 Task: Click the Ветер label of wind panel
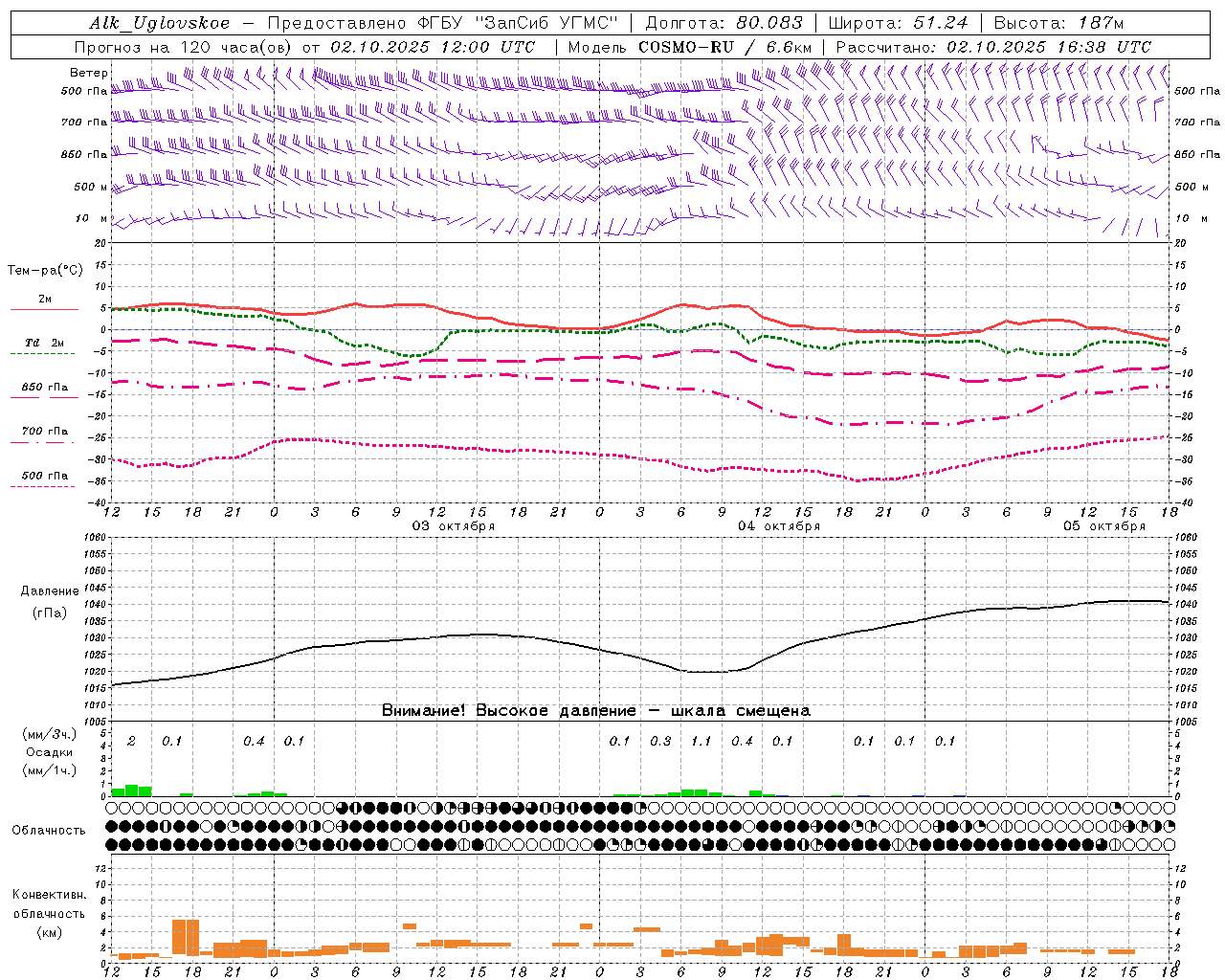click(x=89, y=73)
